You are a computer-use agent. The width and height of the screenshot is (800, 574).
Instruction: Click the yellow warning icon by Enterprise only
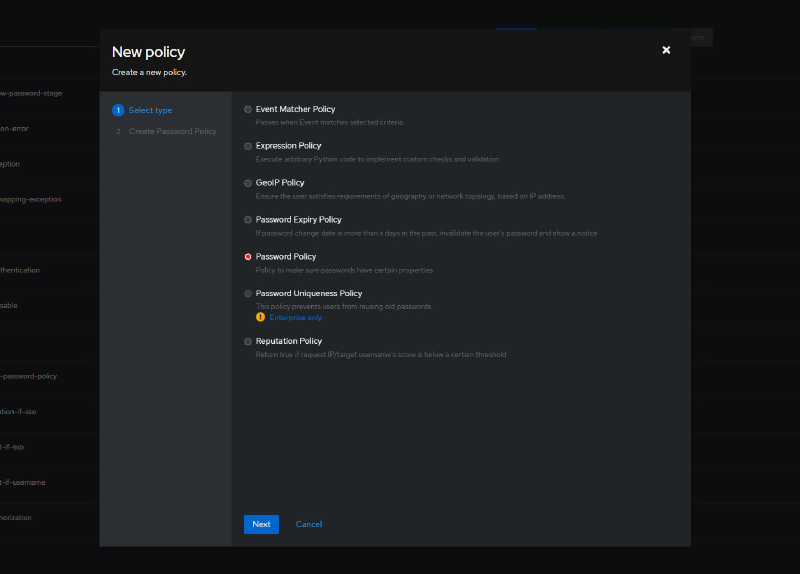click(x=260, y=317)
